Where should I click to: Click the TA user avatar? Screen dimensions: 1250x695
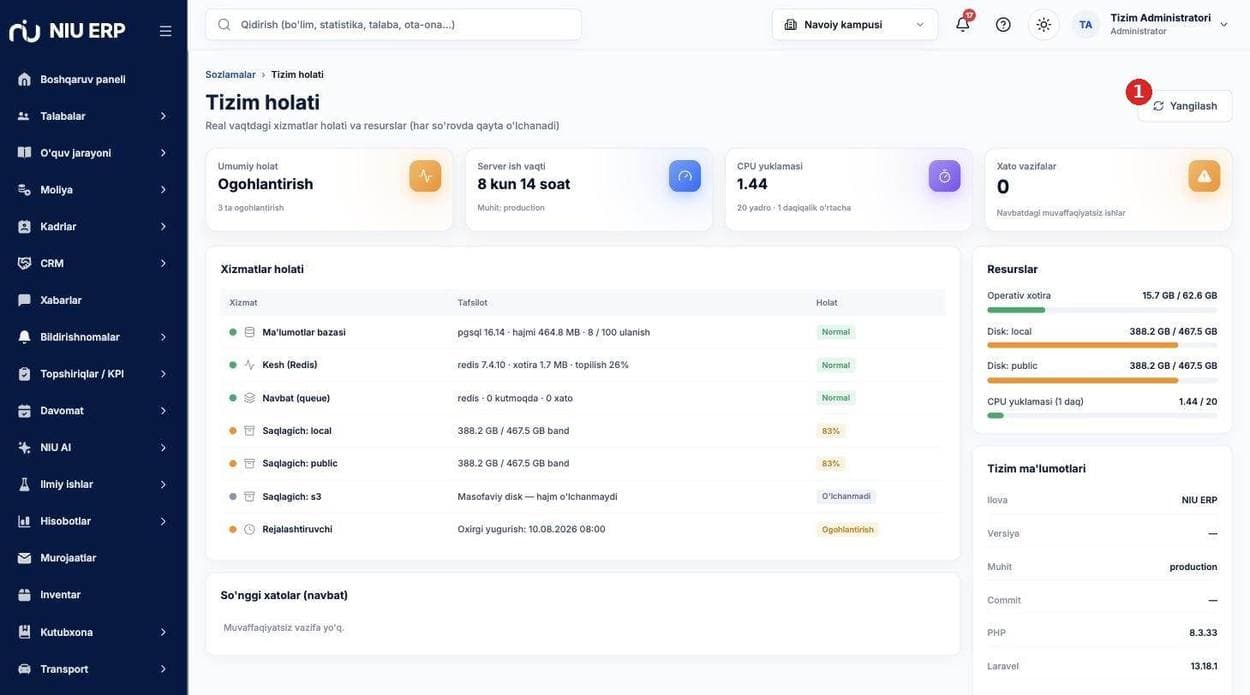[x=1086, y=24]
